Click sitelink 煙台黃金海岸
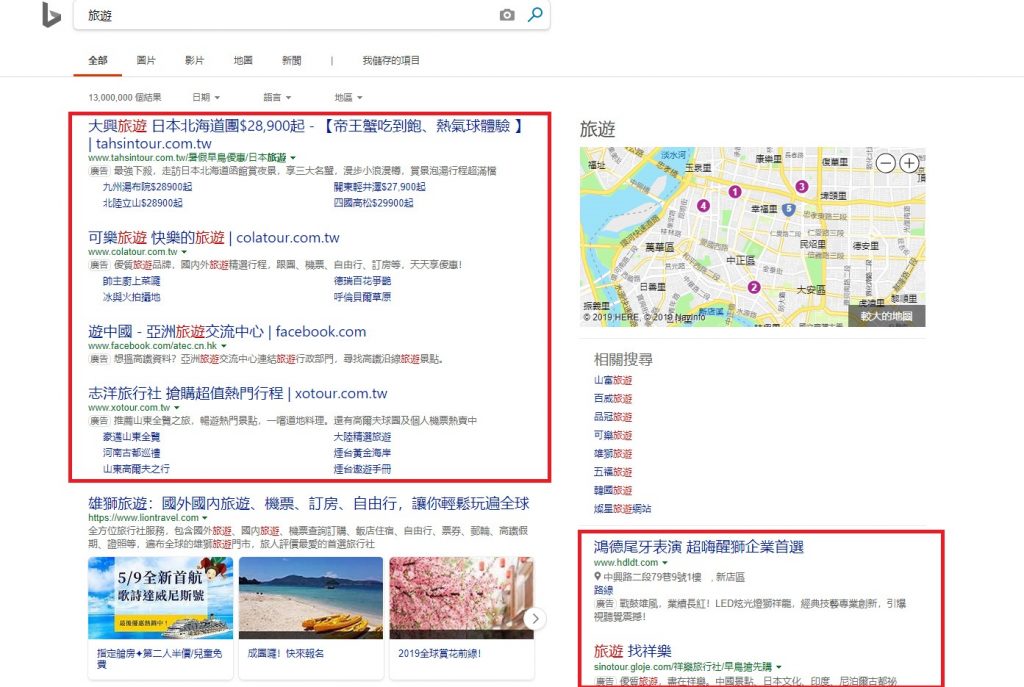The image size is (1024, 687). pos(362,453)
